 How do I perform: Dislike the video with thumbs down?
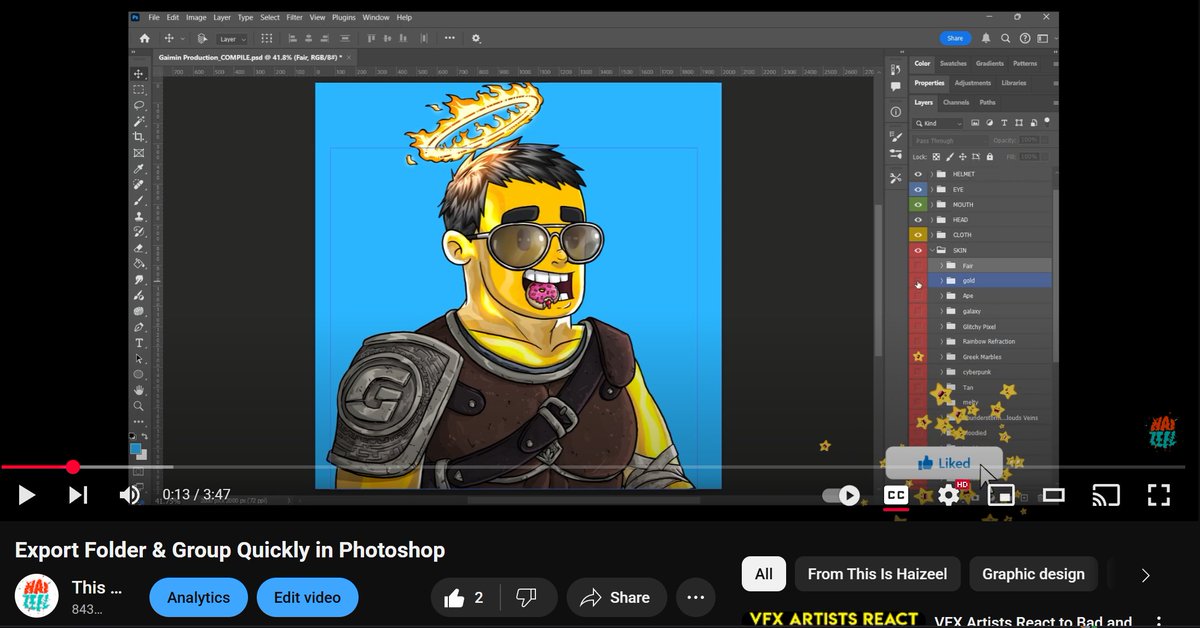(526, 597)
